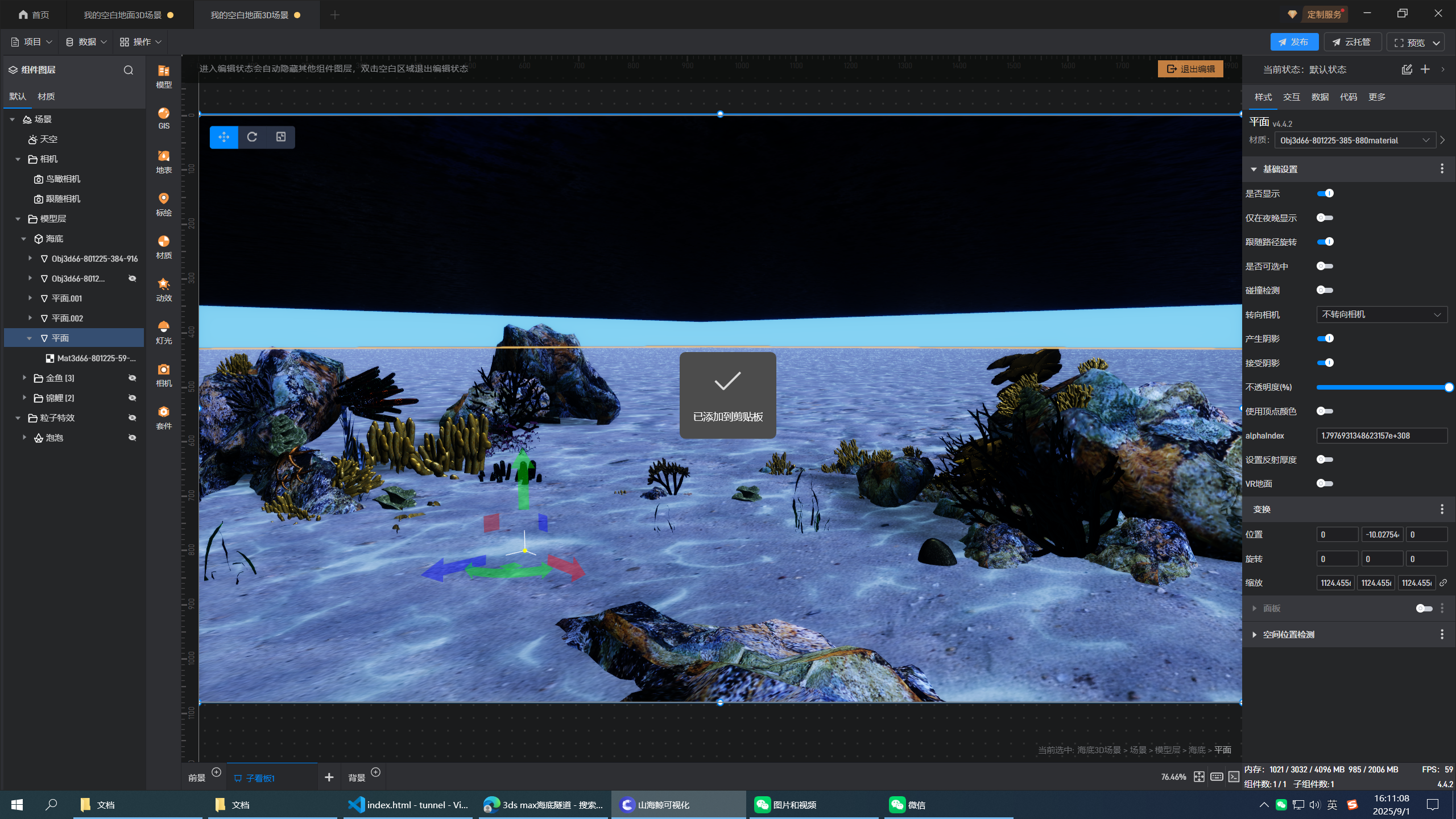
Task: Open Windows Start menu
Action: click(17, 805)
